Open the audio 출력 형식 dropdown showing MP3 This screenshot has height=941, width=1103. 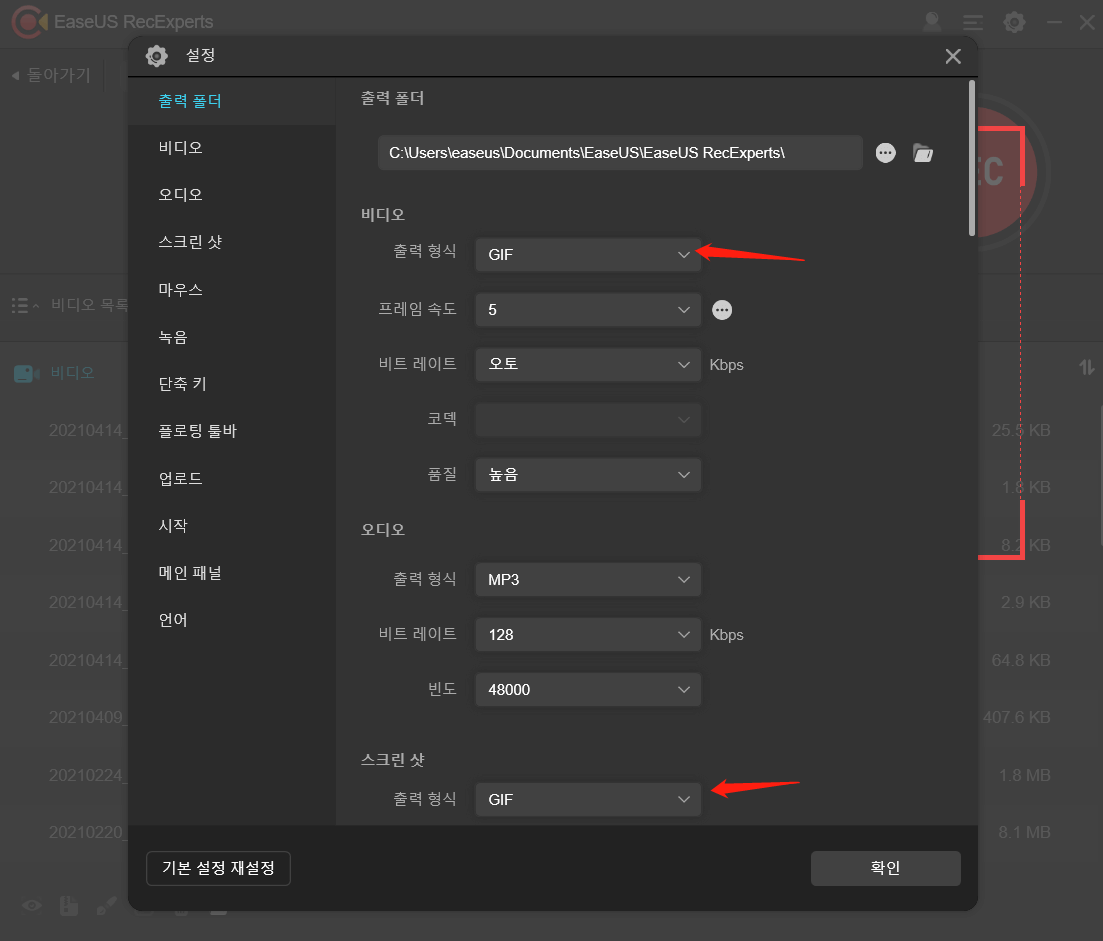coord(588,579)
